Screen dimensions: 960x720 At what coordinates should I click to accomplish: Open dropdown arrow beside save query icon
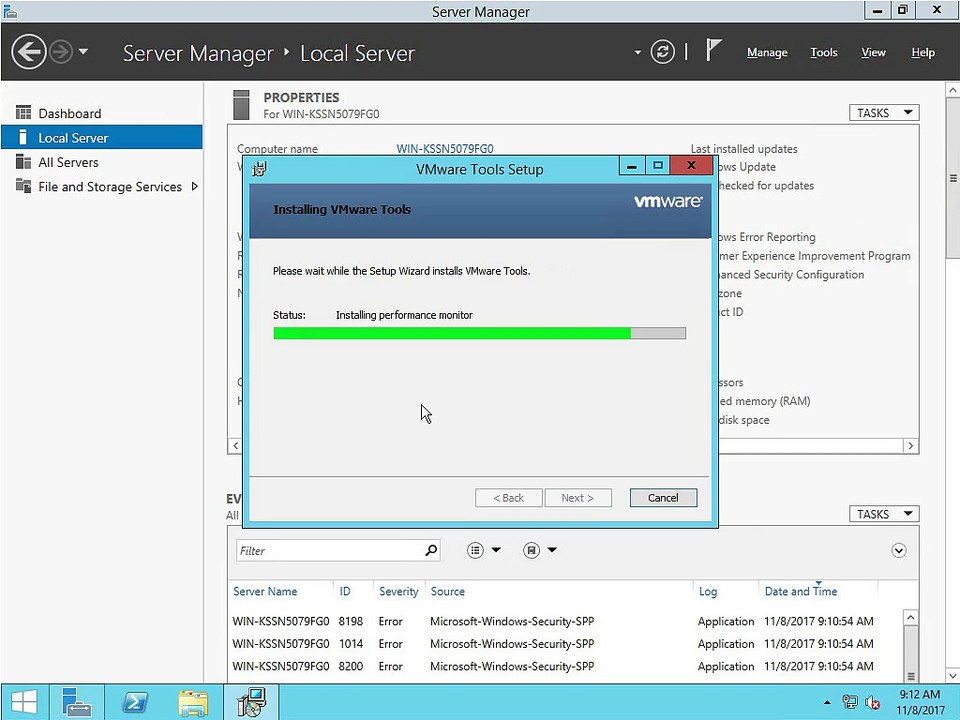(x=552, y=550)
